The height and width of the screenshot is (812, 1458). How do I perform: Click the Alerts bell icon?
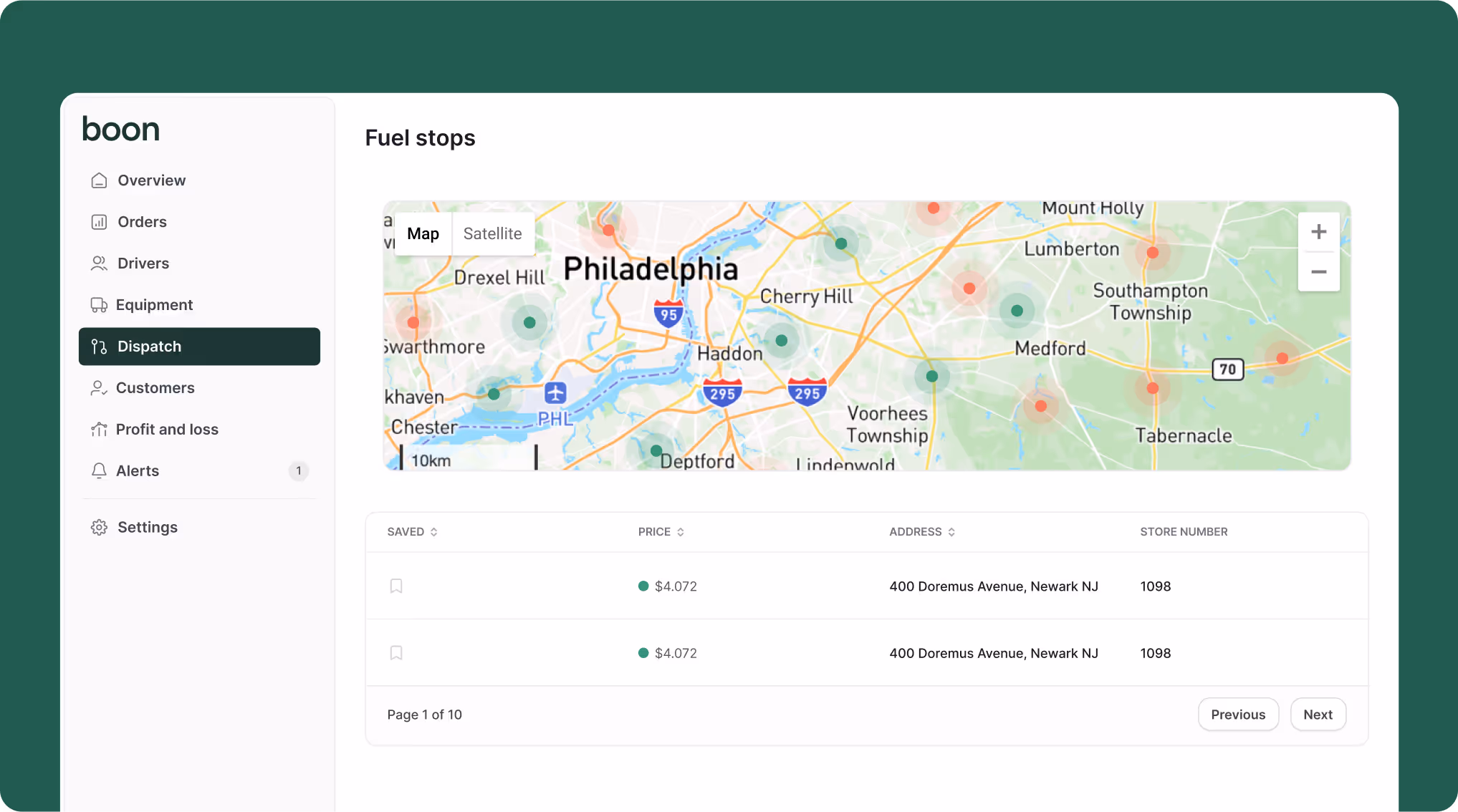99,471
